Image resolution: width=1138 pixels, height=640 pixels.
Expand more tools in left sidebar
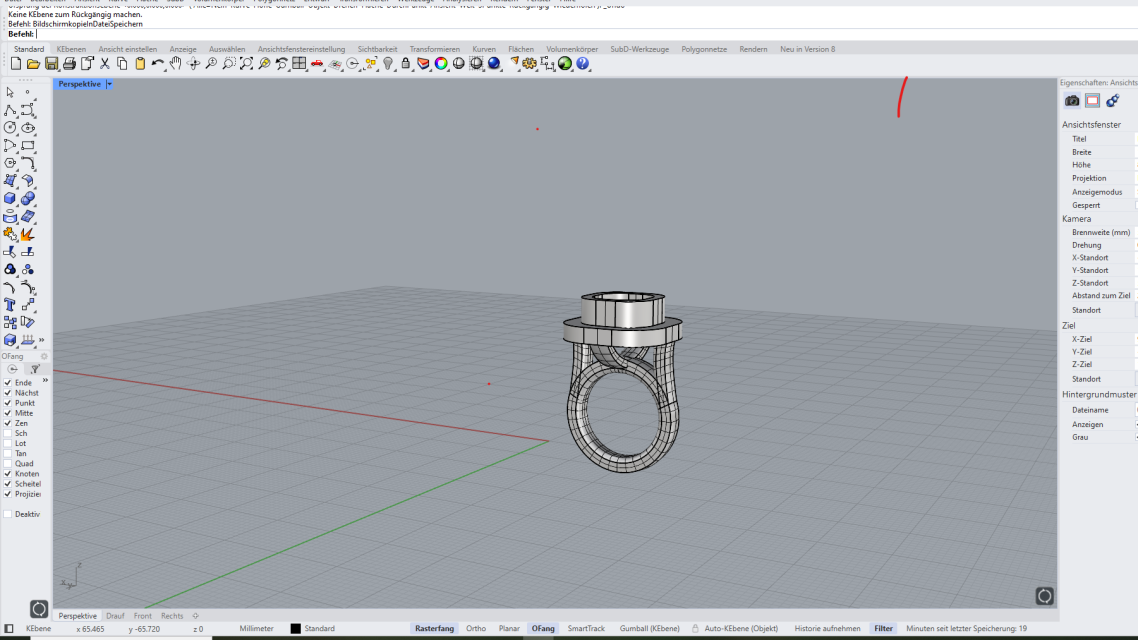41,340
